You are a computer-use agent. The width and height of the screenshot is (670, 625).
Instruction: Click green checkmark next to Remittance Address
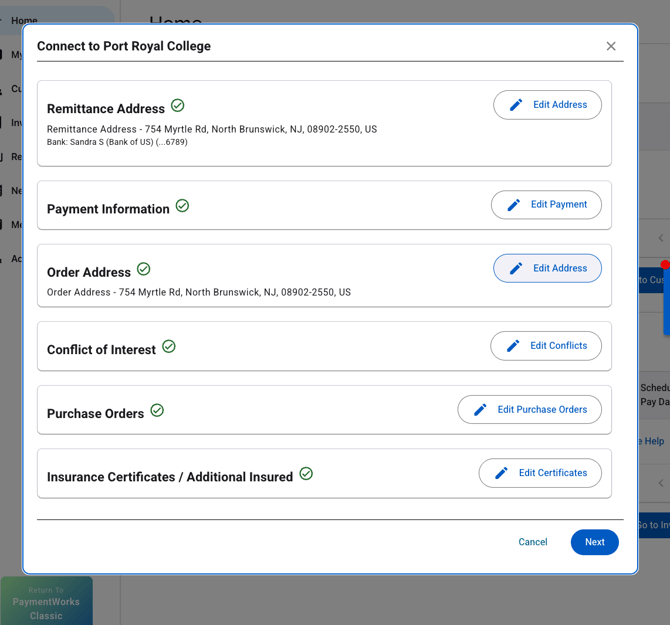(x=178, y=105)
